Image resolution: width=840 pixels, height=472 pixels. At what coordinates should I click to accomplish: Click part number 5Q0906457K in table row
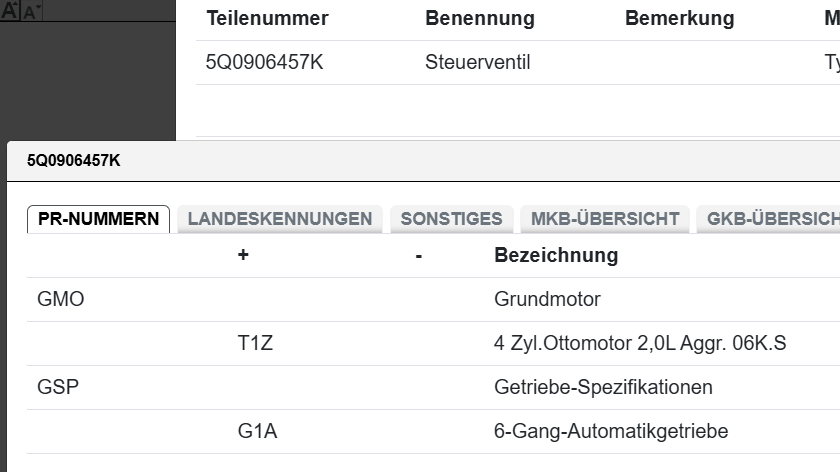[264, 63]
